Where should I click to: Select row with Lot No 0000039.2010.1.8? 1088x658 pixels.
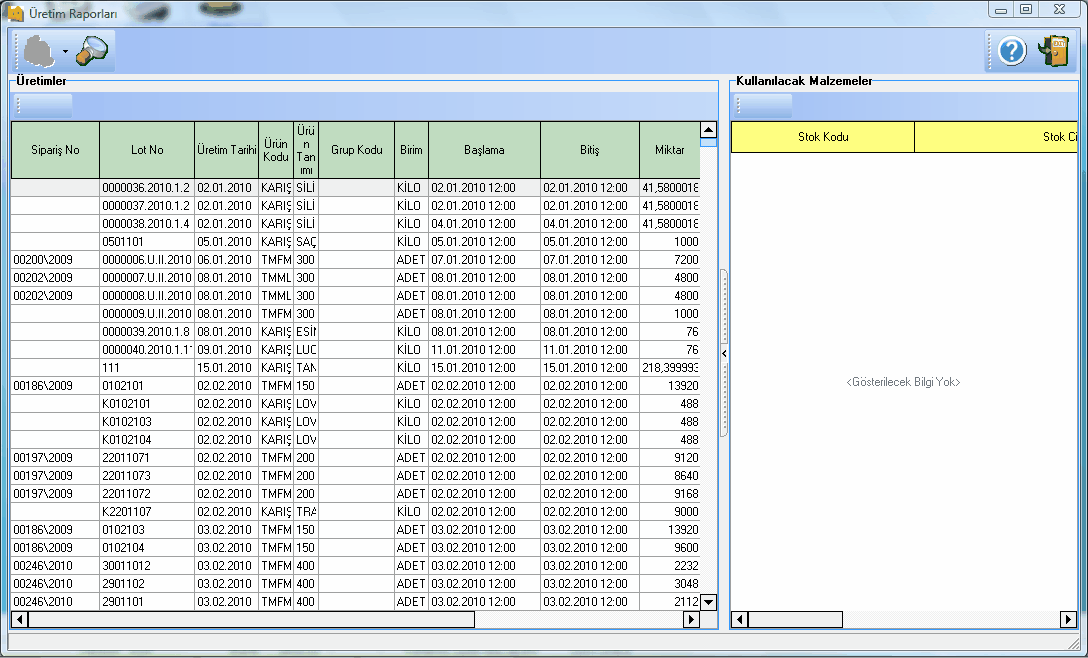pyautogui.click(x=355, y=332)
